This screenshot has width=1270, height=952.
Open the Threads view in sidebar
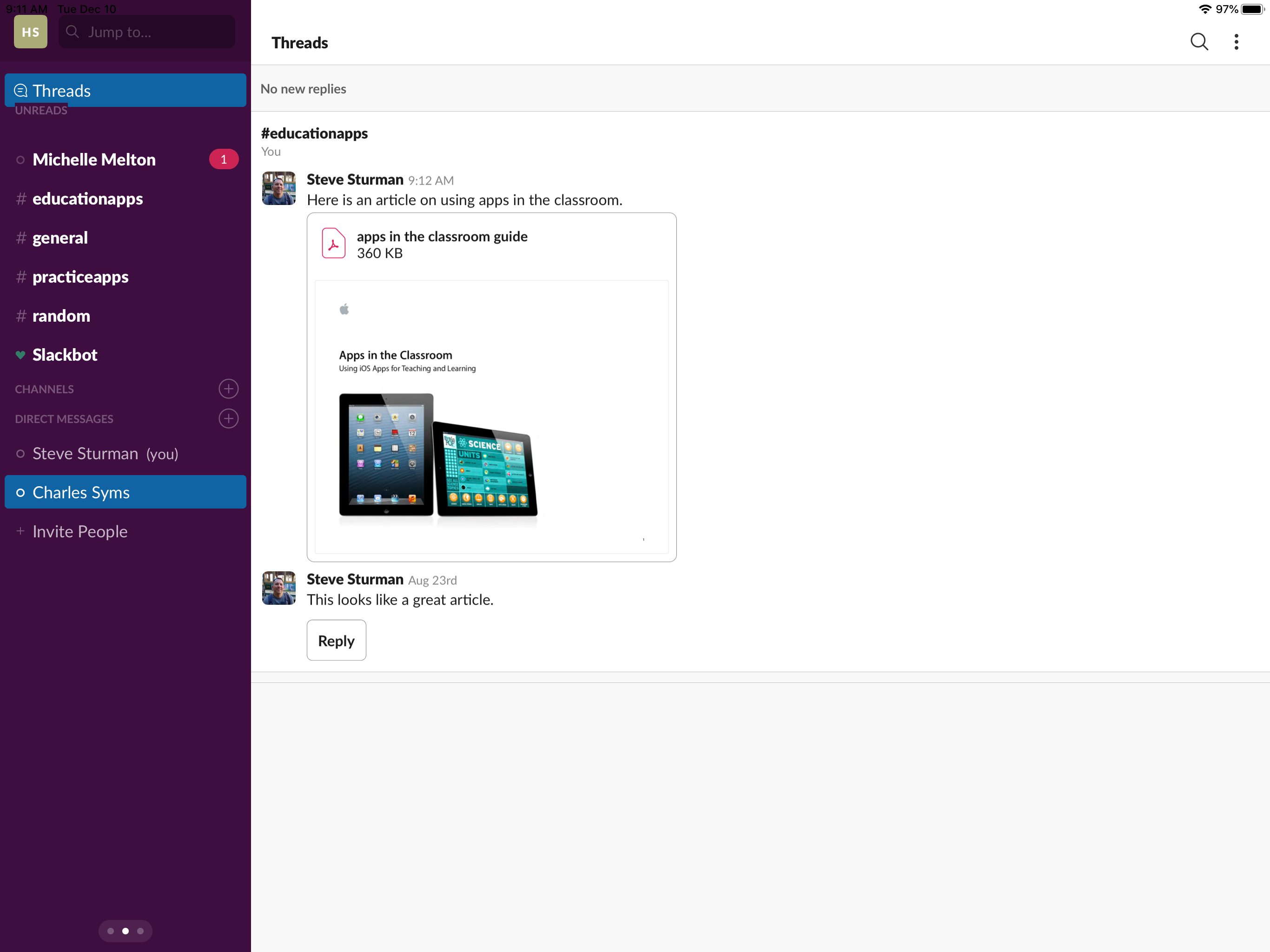click(125, 91)
